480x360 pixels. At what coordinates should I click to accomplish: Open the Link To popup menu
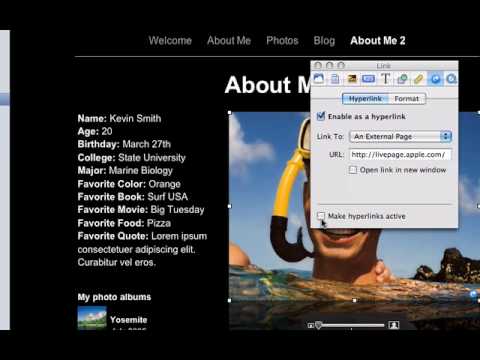click(401, 136)
